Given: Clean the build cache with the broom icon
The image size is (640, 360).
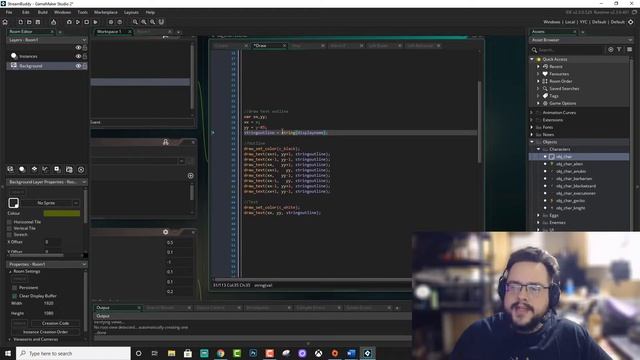Looking at the screenshot, I should (53, 22).
